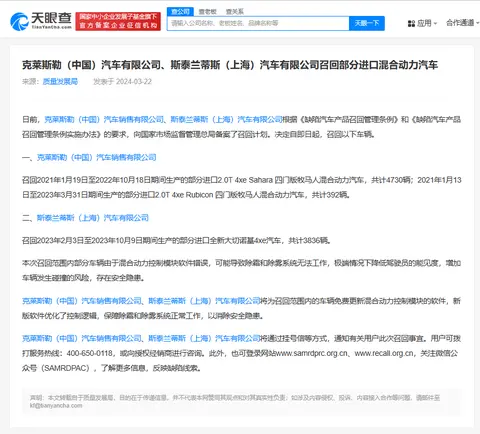The width and height of the screenshot is (480, 434).
Task: Click the article headline about hybrid recall
Action: click(230, 65)
